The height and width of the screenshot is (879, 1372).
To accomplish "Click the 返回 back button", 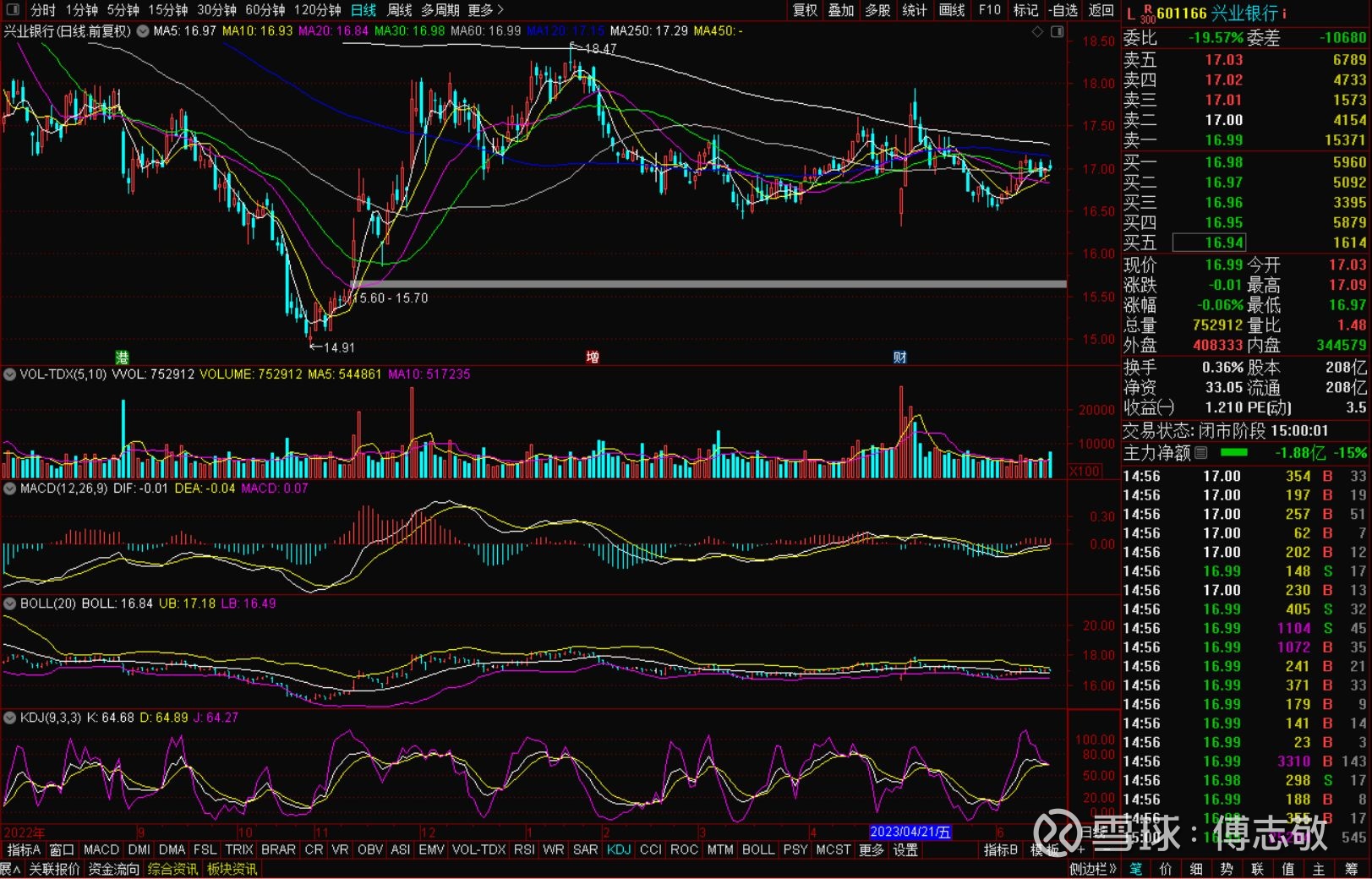I will click(x=1101, y=10).
